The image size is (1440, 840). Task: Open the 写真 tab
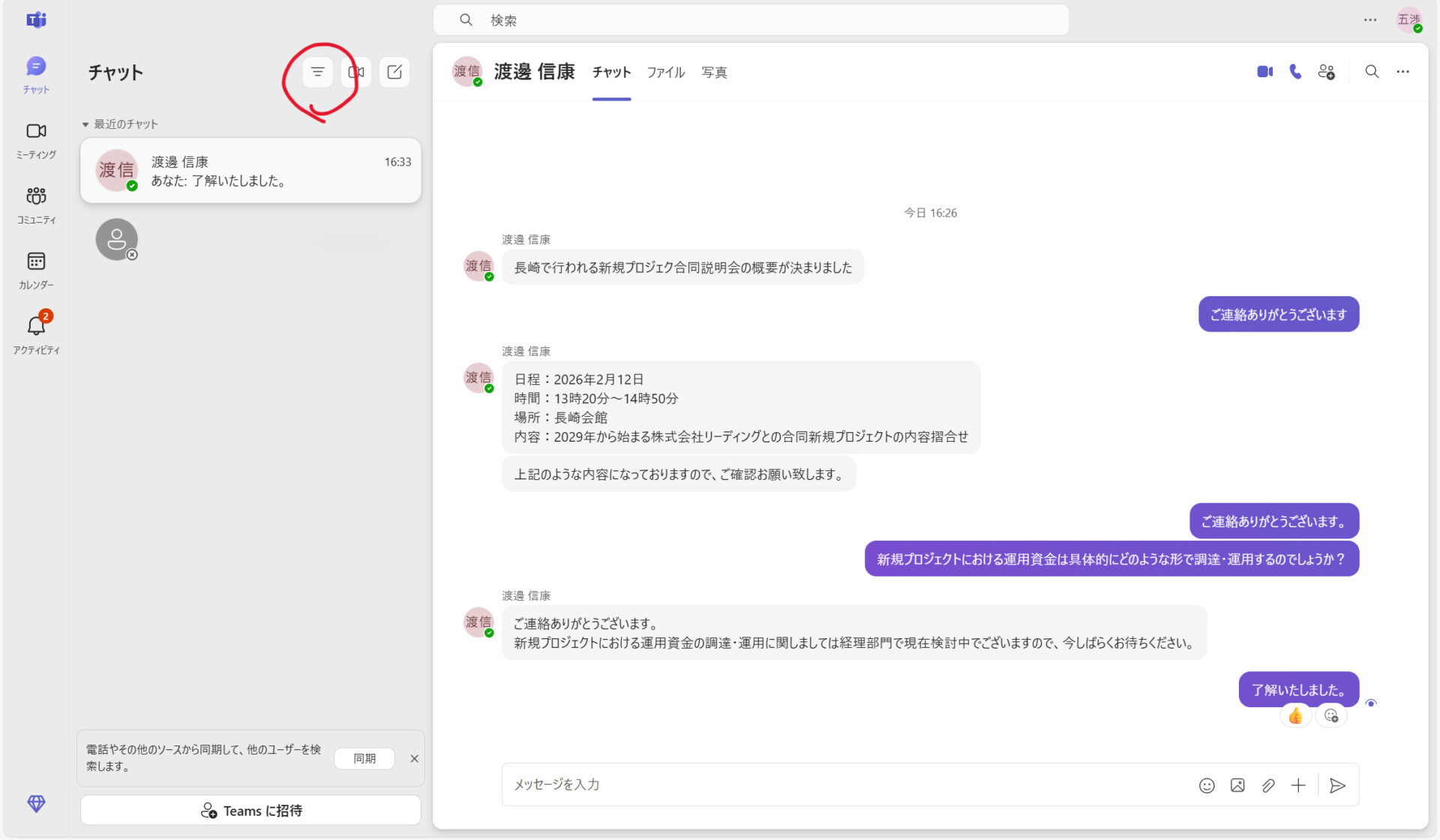pos(714,72)
